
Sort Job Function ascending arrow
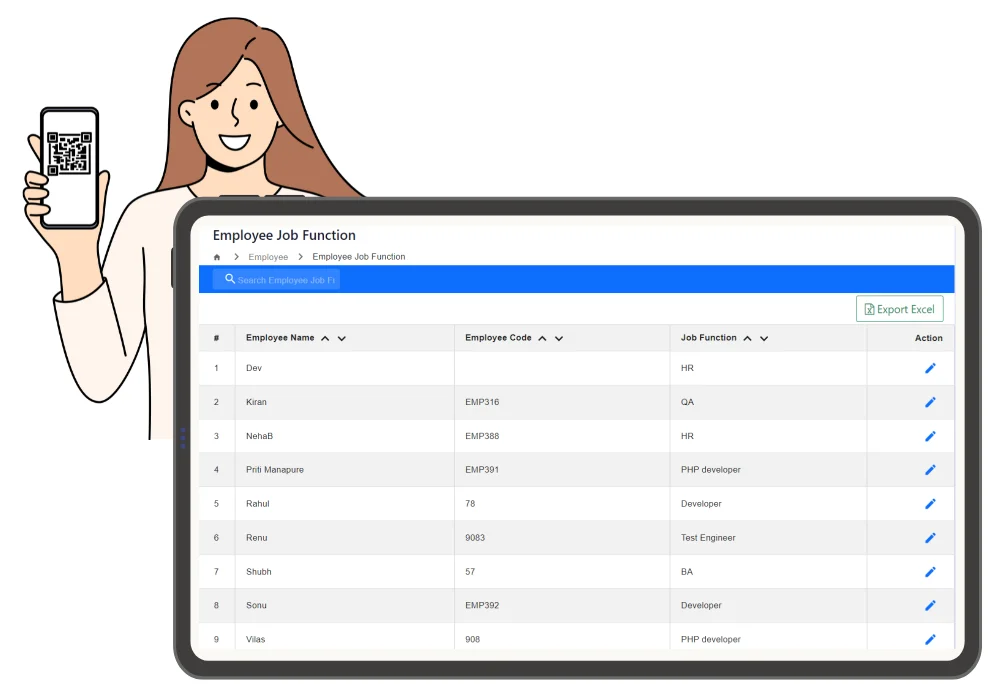pyautogui.click(x=747, y=339)
